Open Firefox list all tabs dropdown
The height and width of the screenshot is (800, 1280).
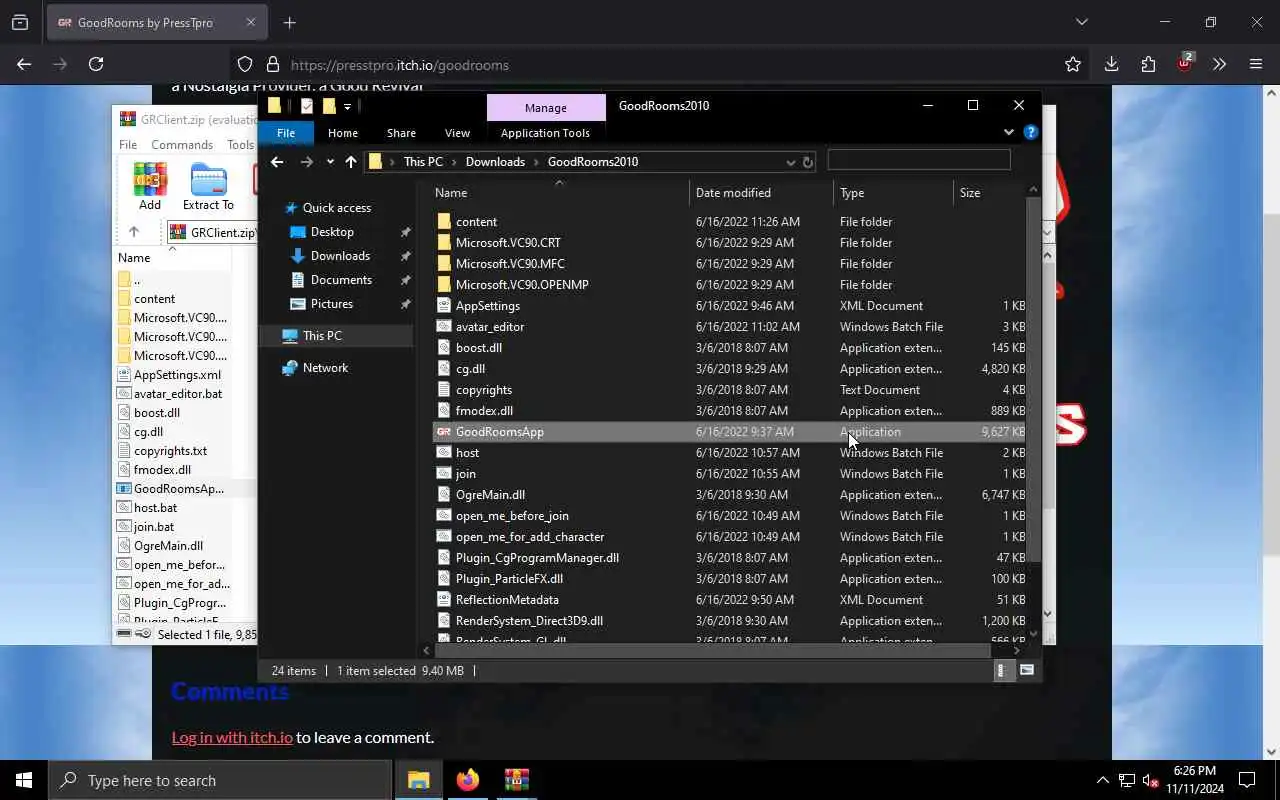(1081, 22)
